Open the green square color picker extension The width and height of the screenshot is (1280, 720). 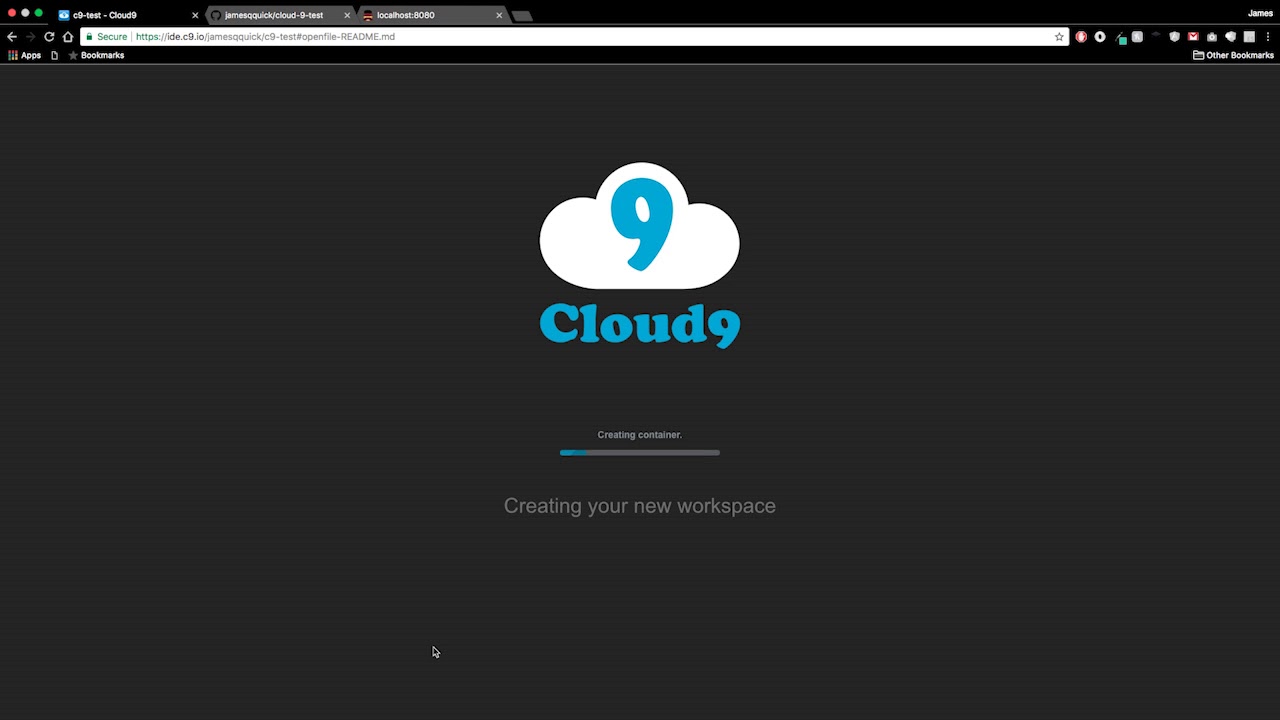pyautogui.click(x=1121, y=38)
